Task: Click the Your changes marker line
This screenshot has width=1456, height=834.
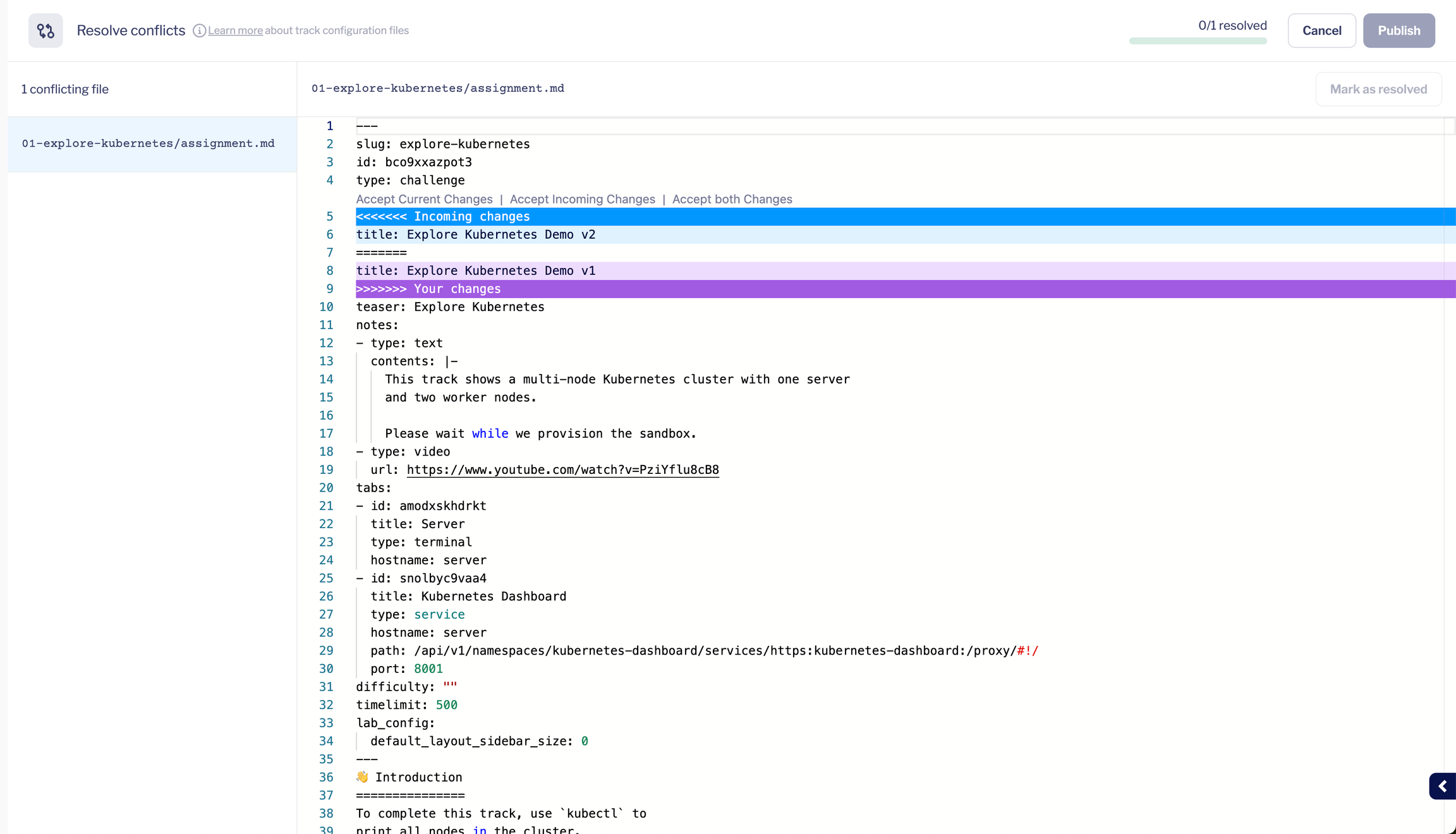Action: [459, 289]
